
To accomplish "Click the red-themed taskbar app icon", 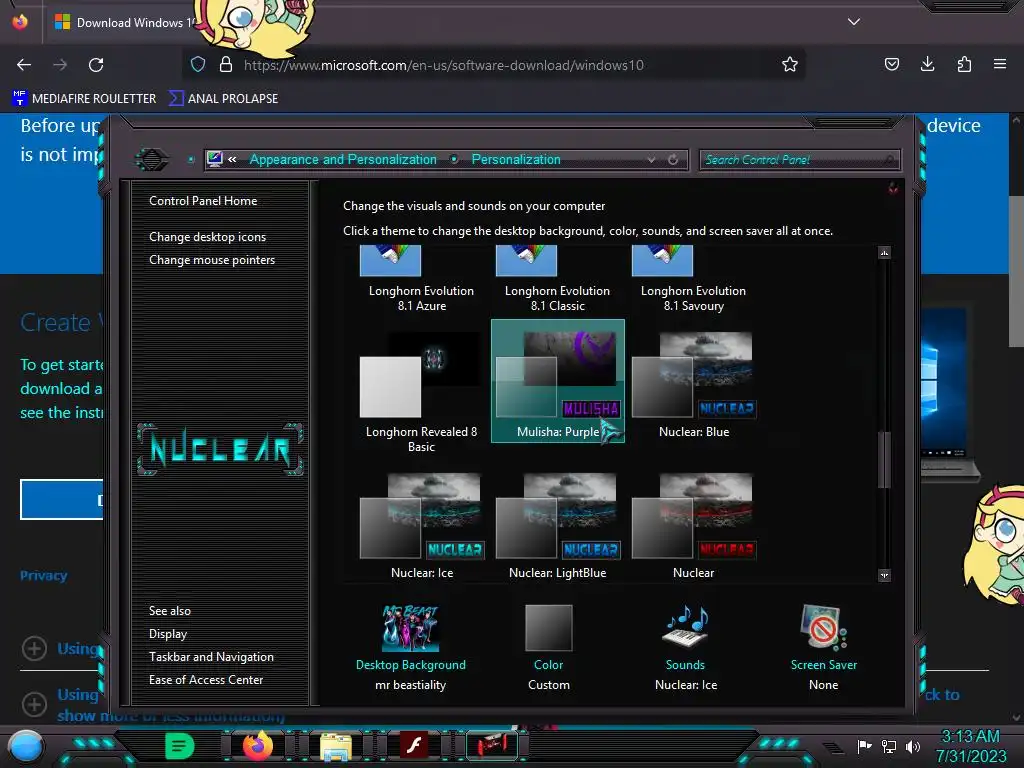I will click(x=492, y=745).
